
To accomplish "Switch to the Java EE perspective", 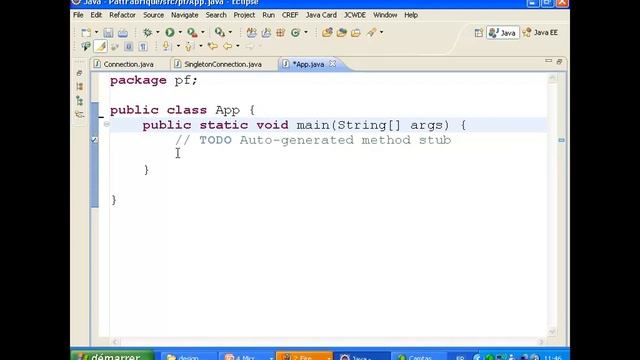I will [540, 33].
